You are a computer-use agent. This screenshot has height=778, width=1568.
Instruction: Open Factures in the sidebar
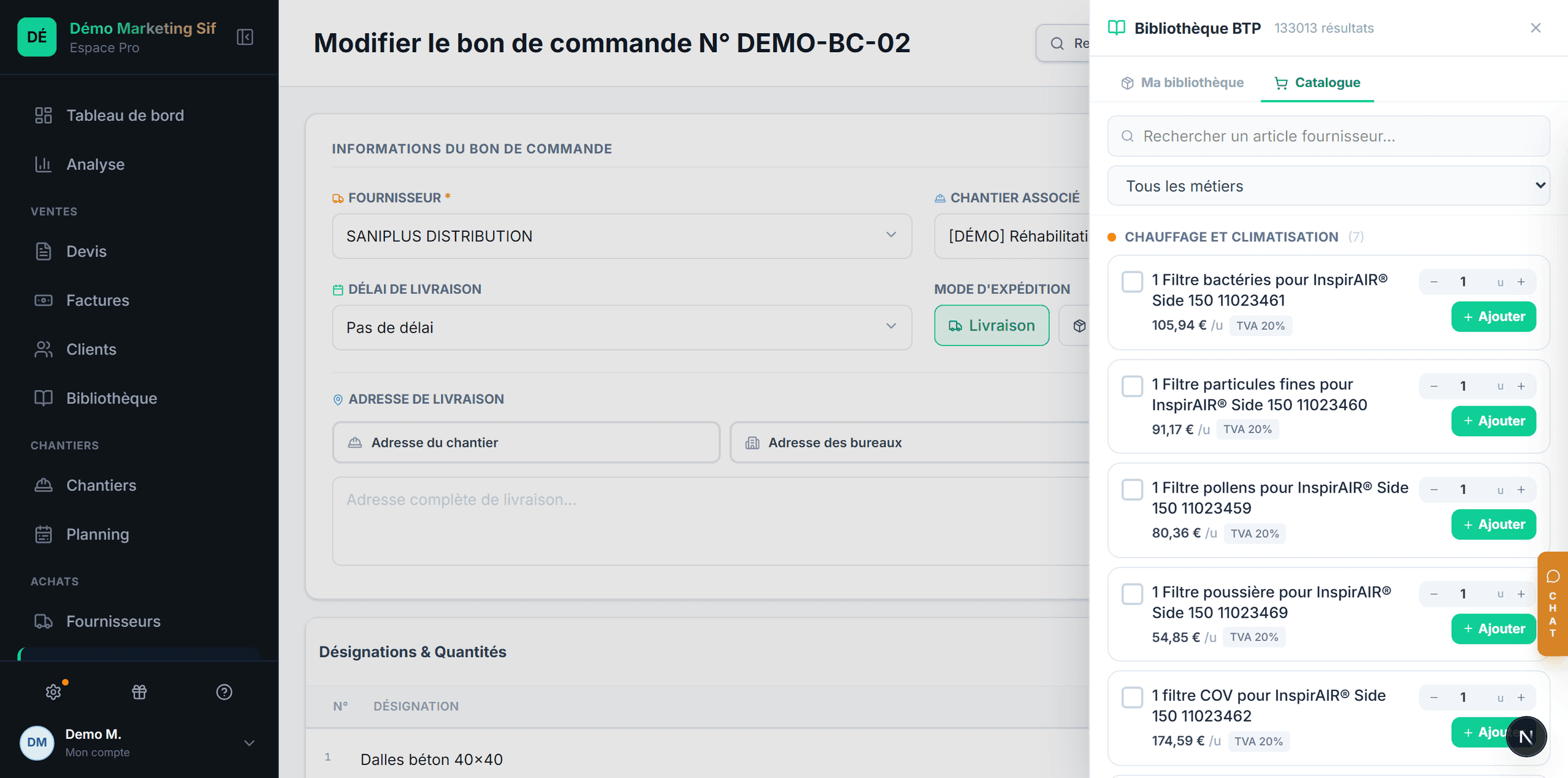pos(98,300)
